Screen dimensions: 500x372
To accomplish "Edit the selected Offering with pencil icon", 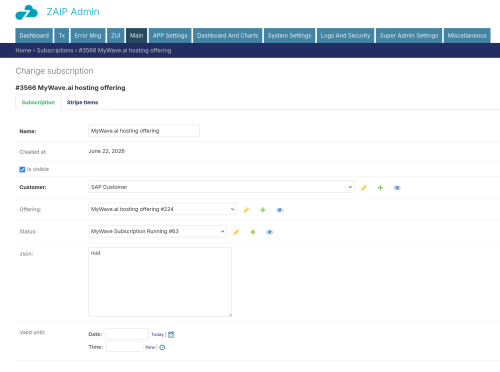I will [246, 210].
